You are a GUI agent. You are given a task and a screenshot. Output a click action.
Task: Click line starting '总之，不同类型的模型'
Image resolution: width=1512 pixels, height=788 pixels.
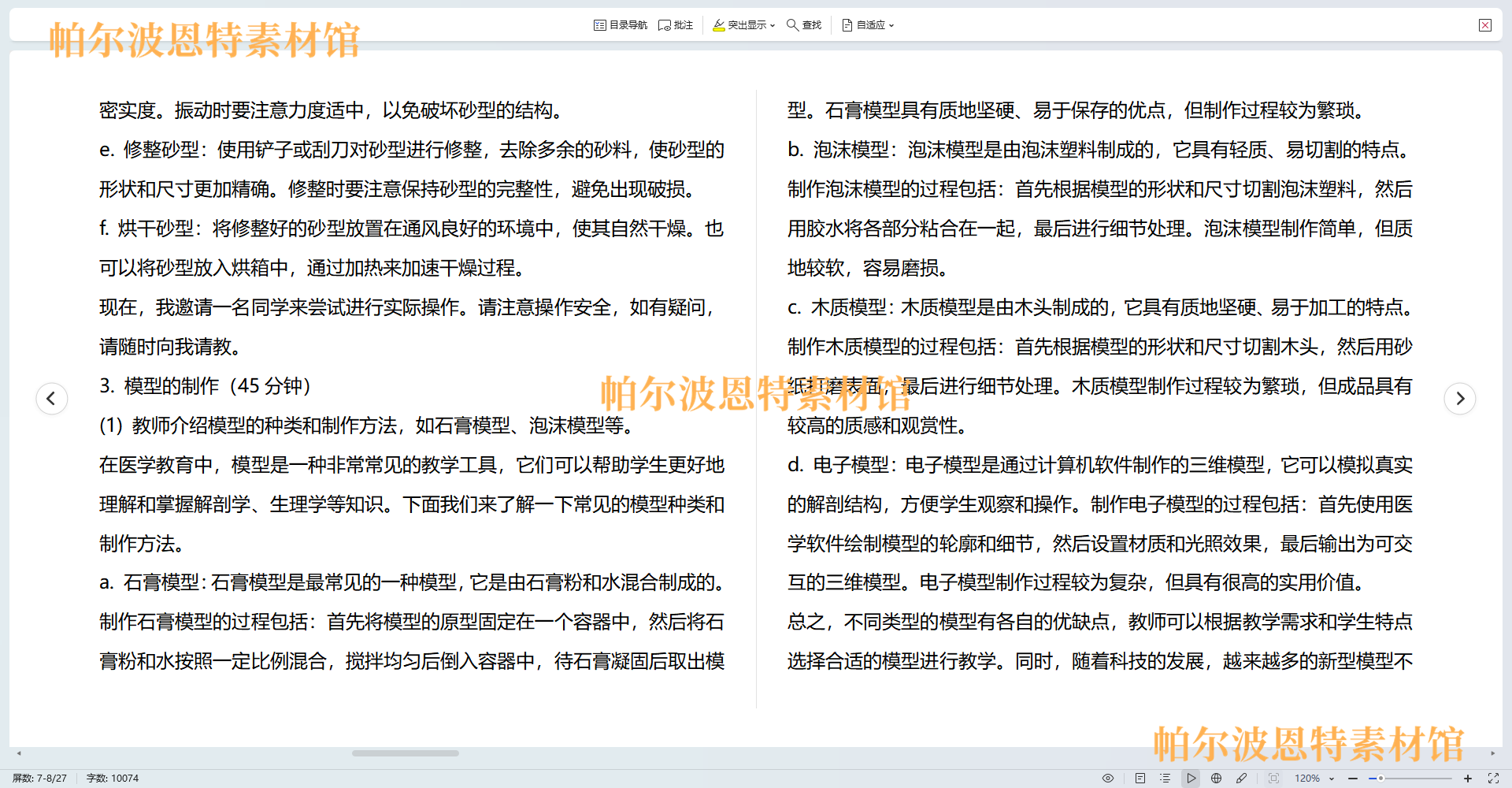click(1100, 622)
